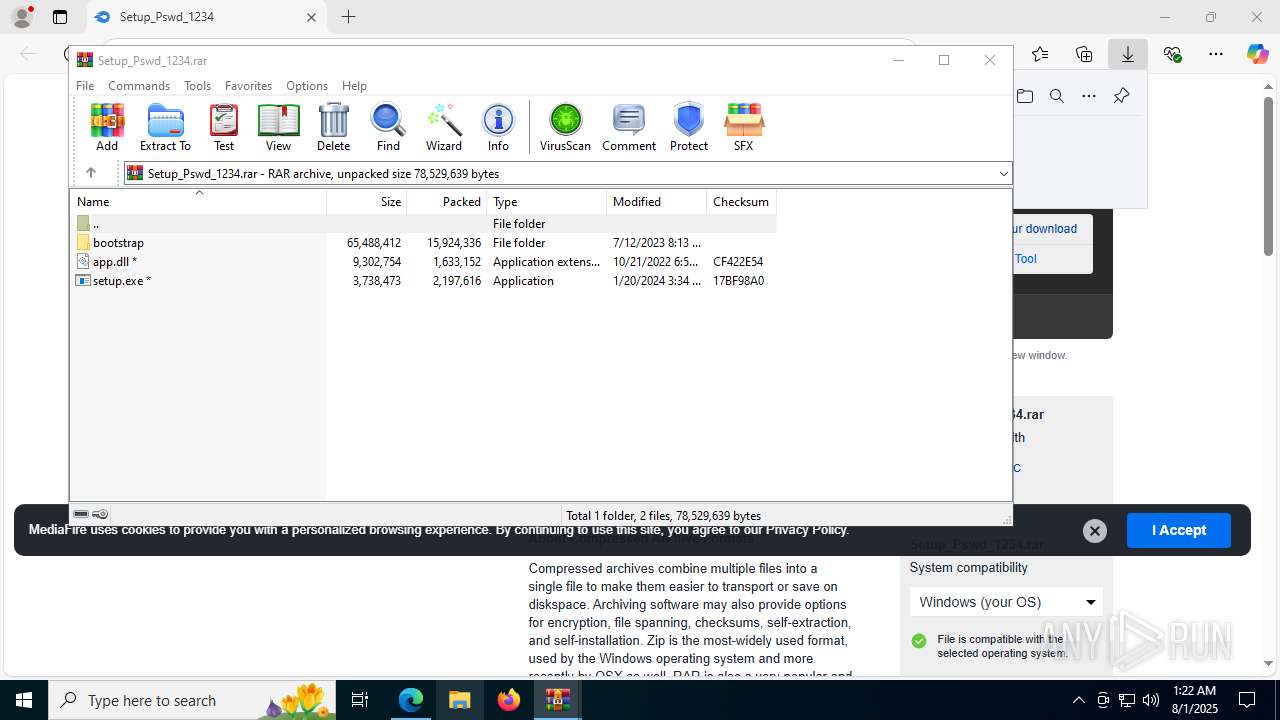Open the Find magnifier tool
Image resolution: width=1280 pixels, height=720 pixels.
(x=388, y=127)
